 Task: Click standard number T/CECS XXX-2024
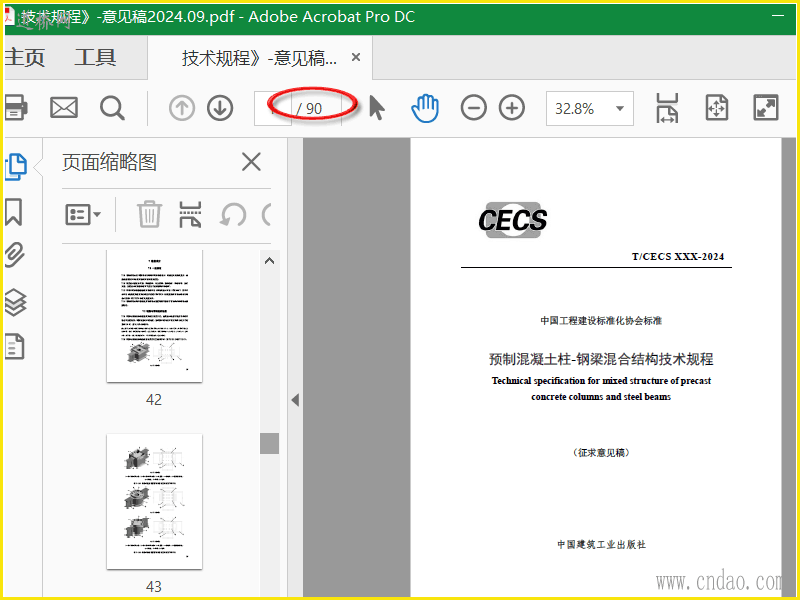678,257
